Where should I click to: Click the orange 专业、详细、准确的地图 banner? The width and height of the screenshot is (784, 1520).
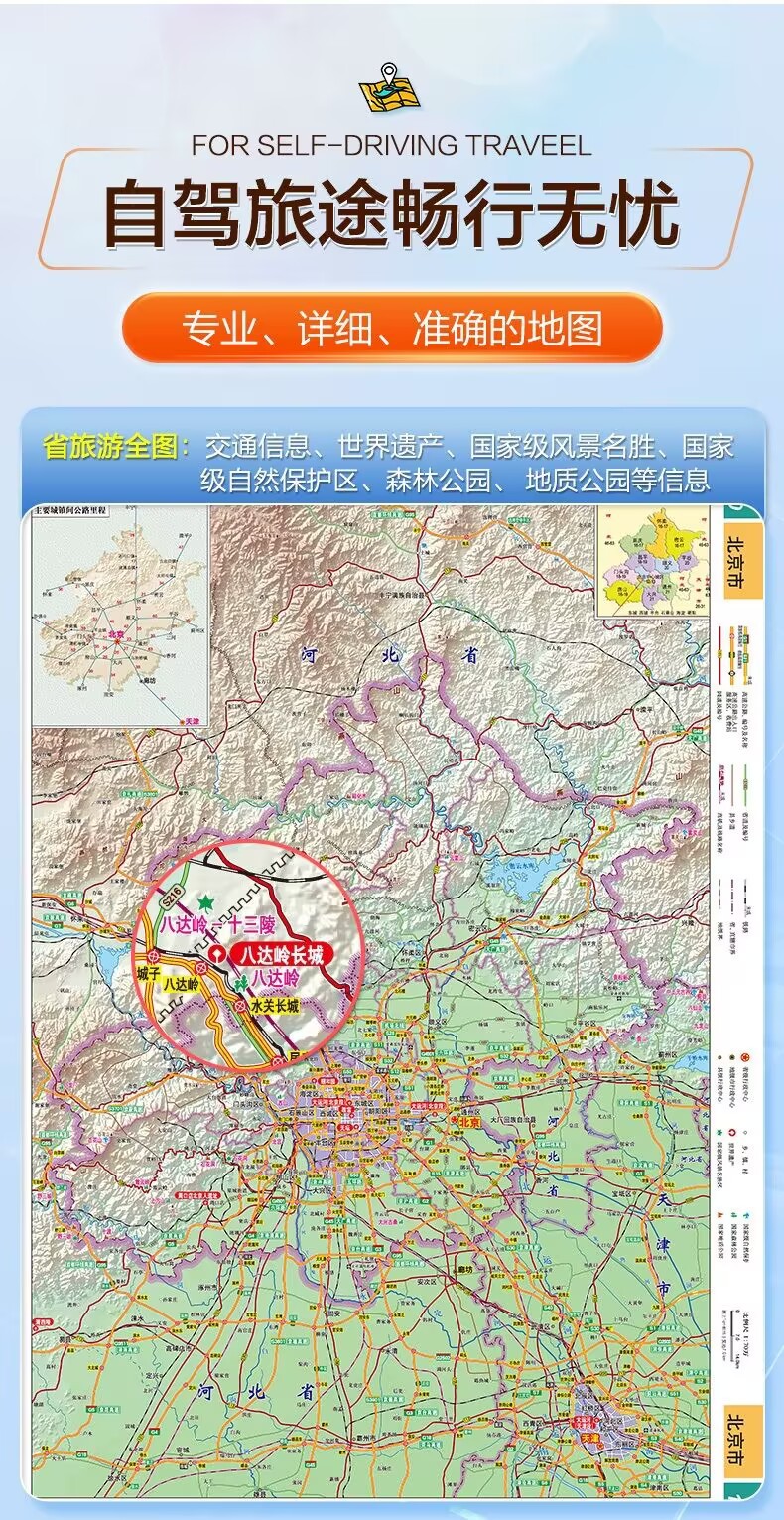(x=392, y=329)
